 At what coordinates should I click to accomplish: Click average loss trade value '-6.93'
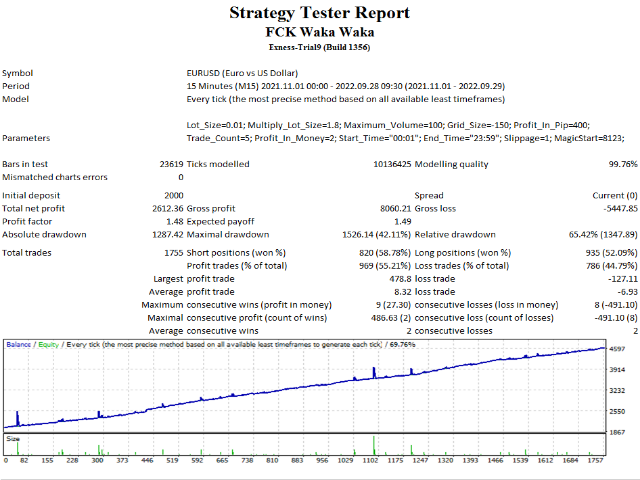coord(627,292)
